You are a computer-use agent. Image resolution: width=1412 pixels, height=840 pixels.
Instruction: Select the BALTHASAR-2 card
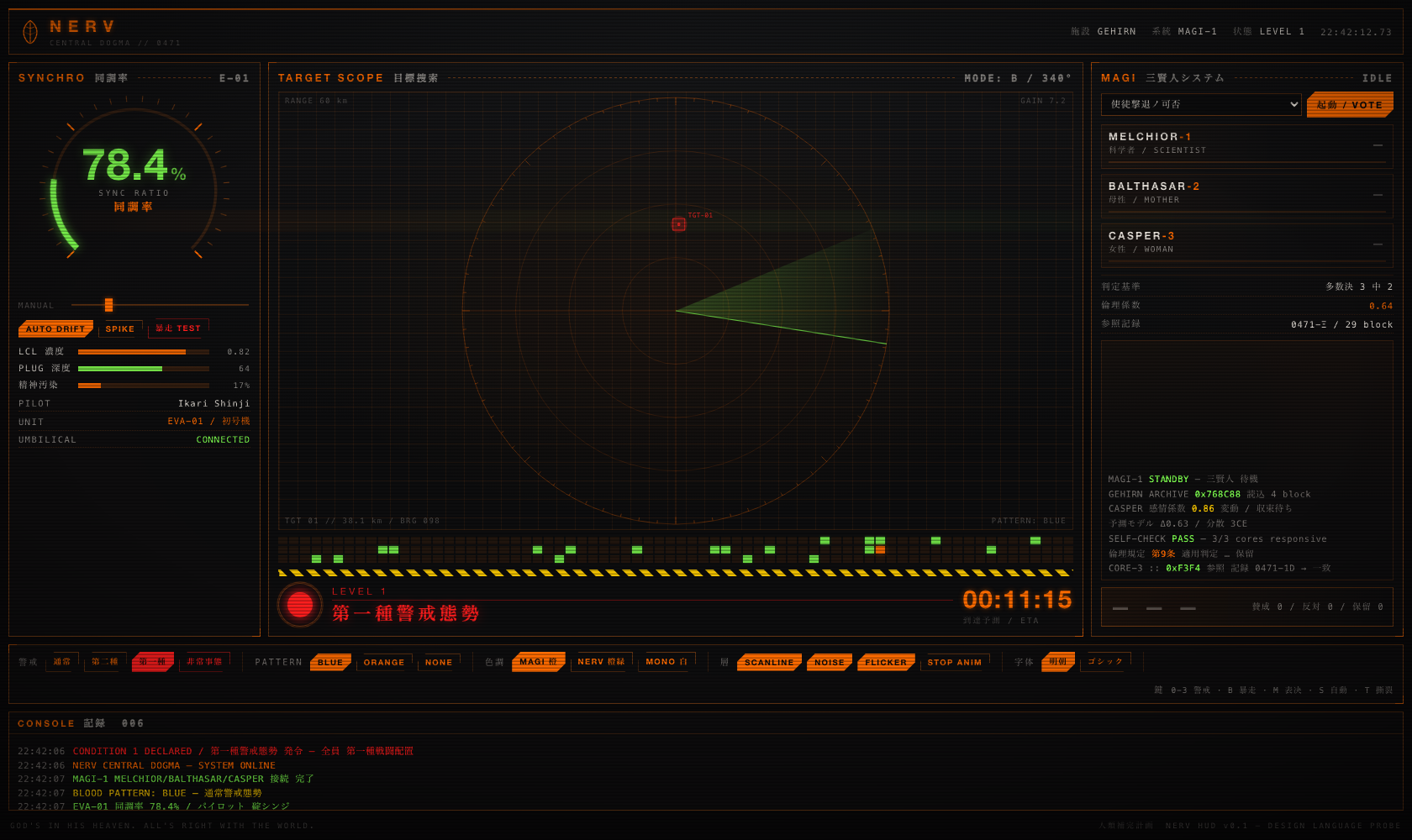pos(1246,194)
